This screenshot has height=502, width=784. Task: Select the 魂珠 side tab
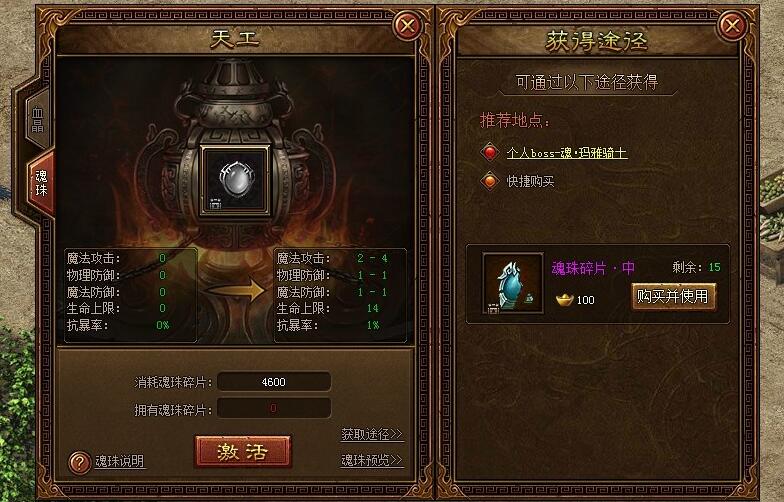click(41, 182)
